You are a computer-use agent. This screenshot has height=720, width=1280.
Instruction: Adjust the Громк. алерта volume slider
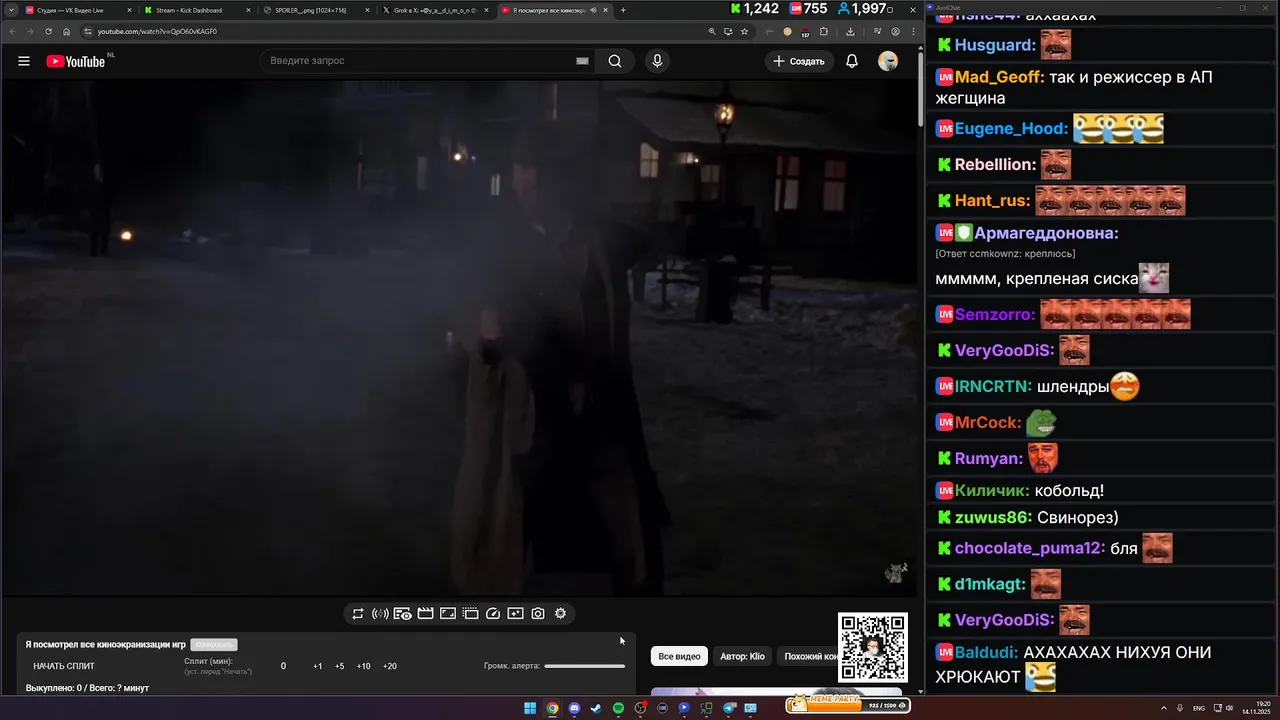pyautogui.click(x=585, y=666)
